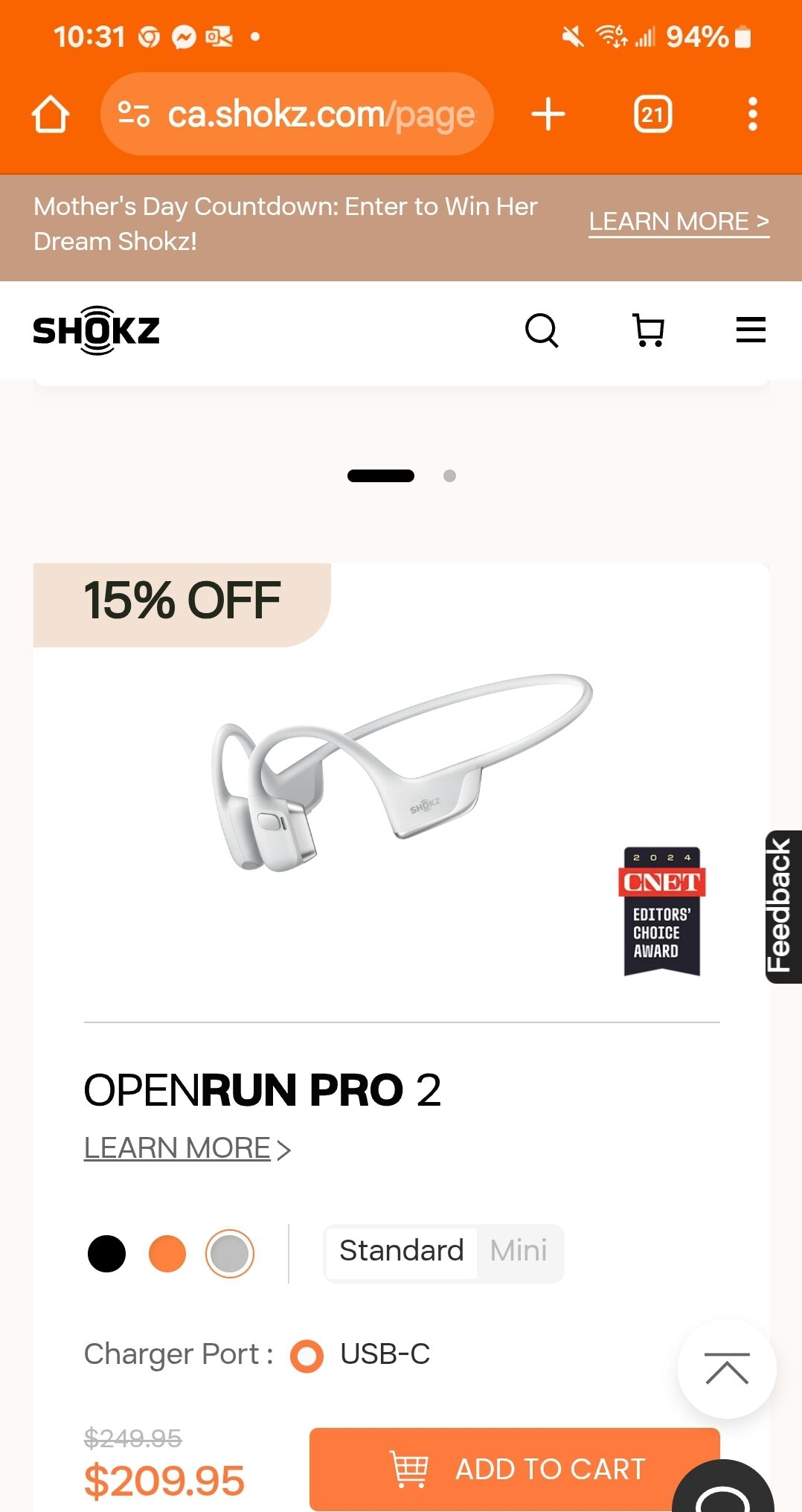Tap the scroll-to-top arrow button

tap(727, 1368)
